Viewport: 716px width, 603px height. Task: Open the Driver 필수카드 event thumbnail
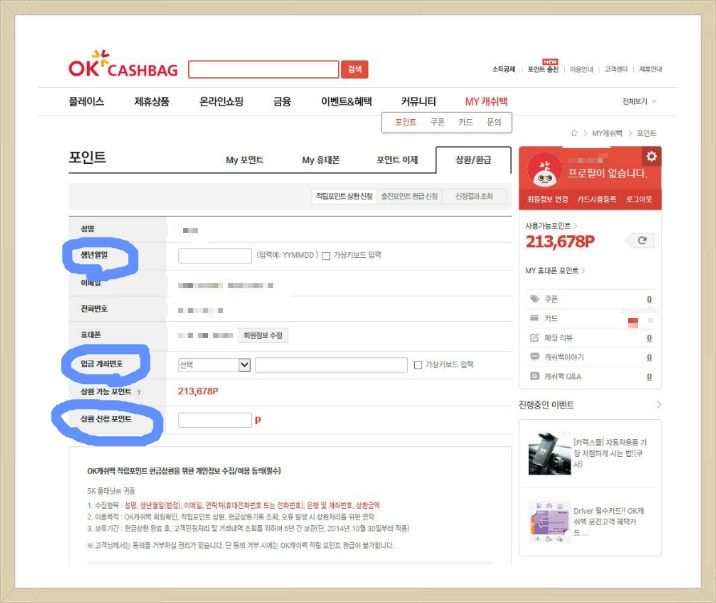[x=549, y=522]
